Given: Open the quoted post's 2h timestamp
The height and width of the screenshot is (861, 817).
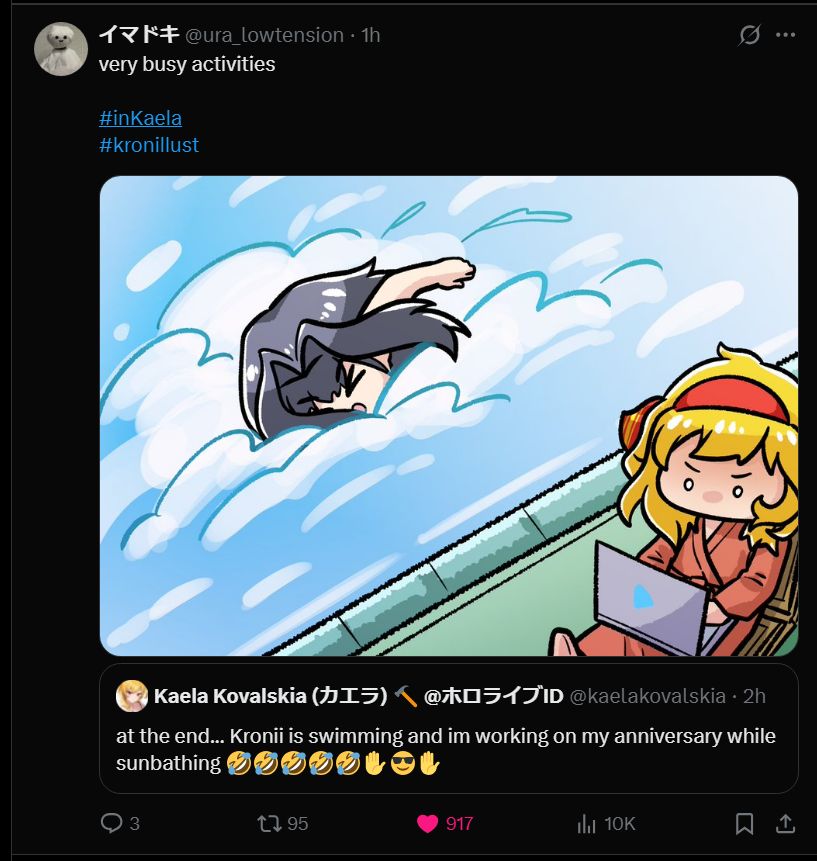Looking at the screenshot, I should [755, 696].
